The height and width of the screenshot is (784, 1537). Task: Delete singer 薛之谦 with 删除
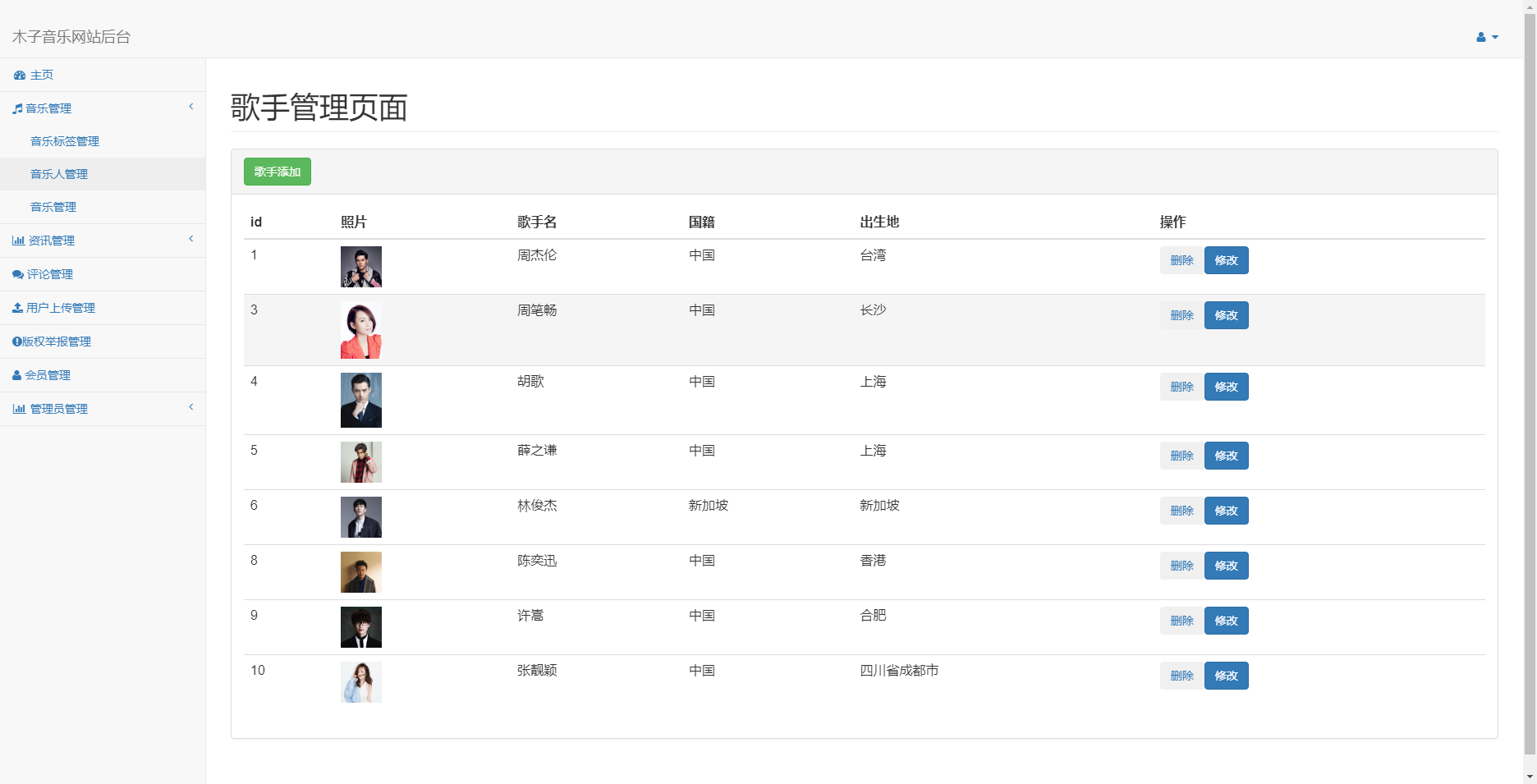click(1181, 456)
